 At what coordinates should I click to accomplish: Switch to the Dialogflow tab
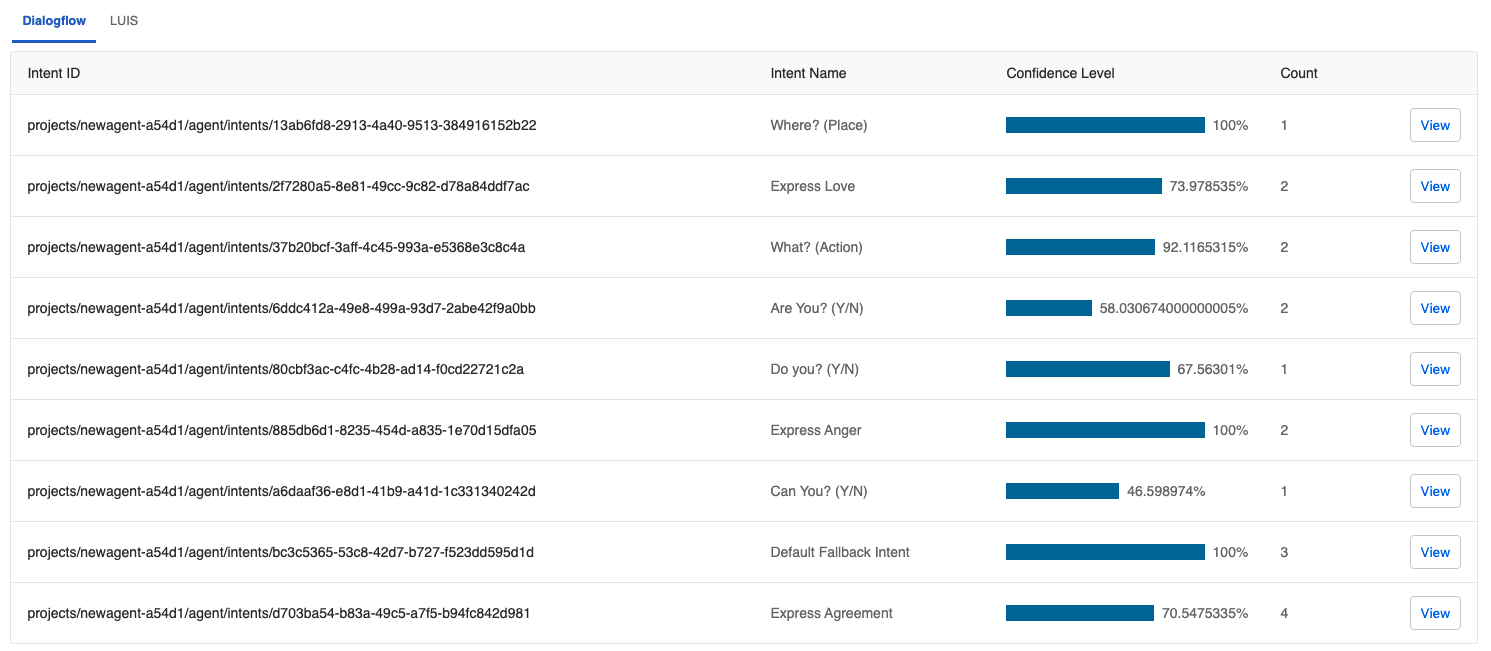[x=54, y=21]
